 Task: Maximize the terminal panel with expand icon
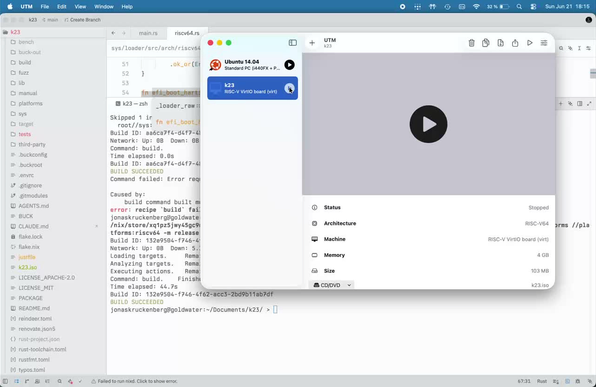pyautogui.click(x=589, y=103)
